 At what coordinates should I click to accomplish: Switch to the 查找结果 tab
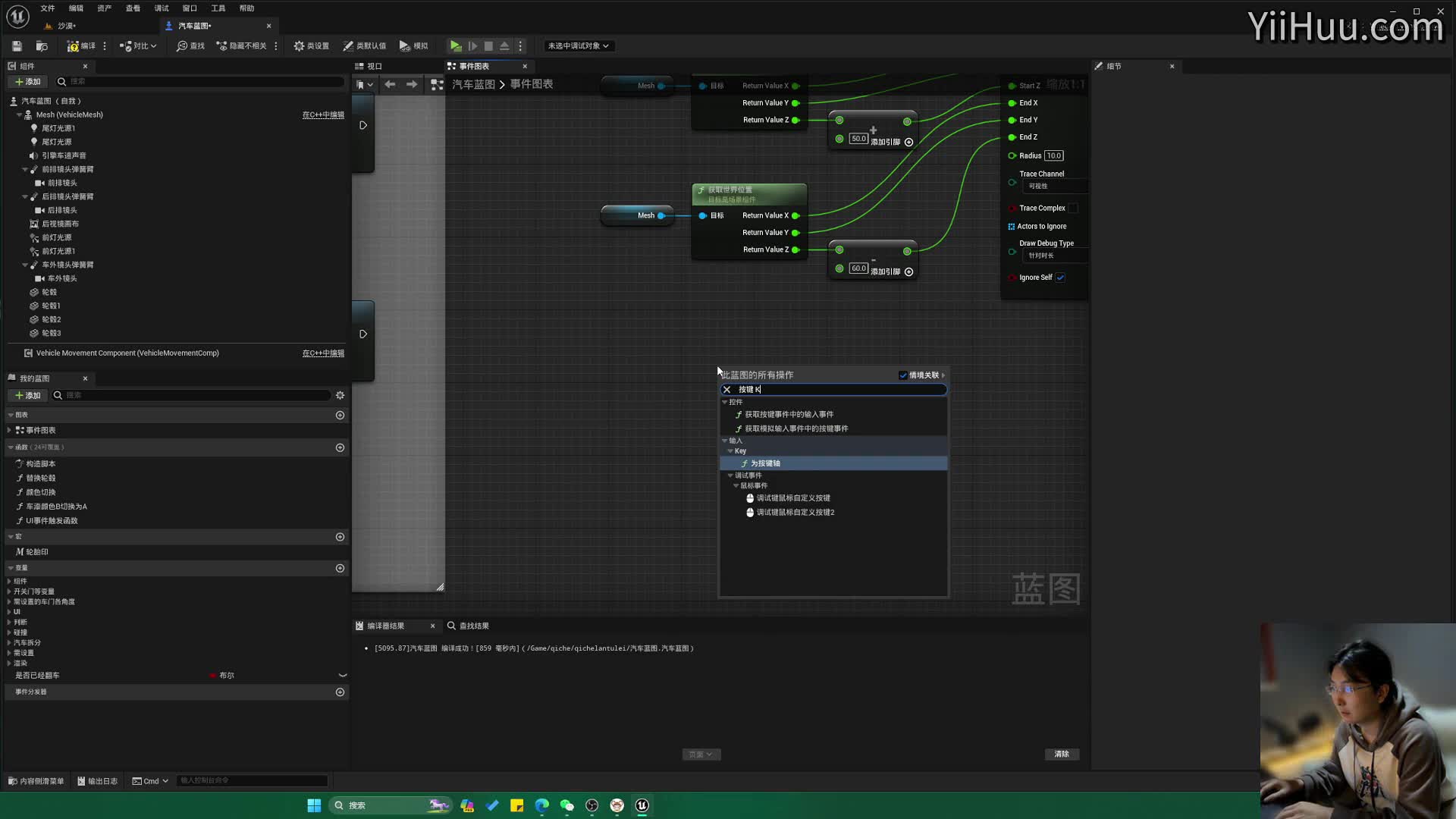click(469, 626)
